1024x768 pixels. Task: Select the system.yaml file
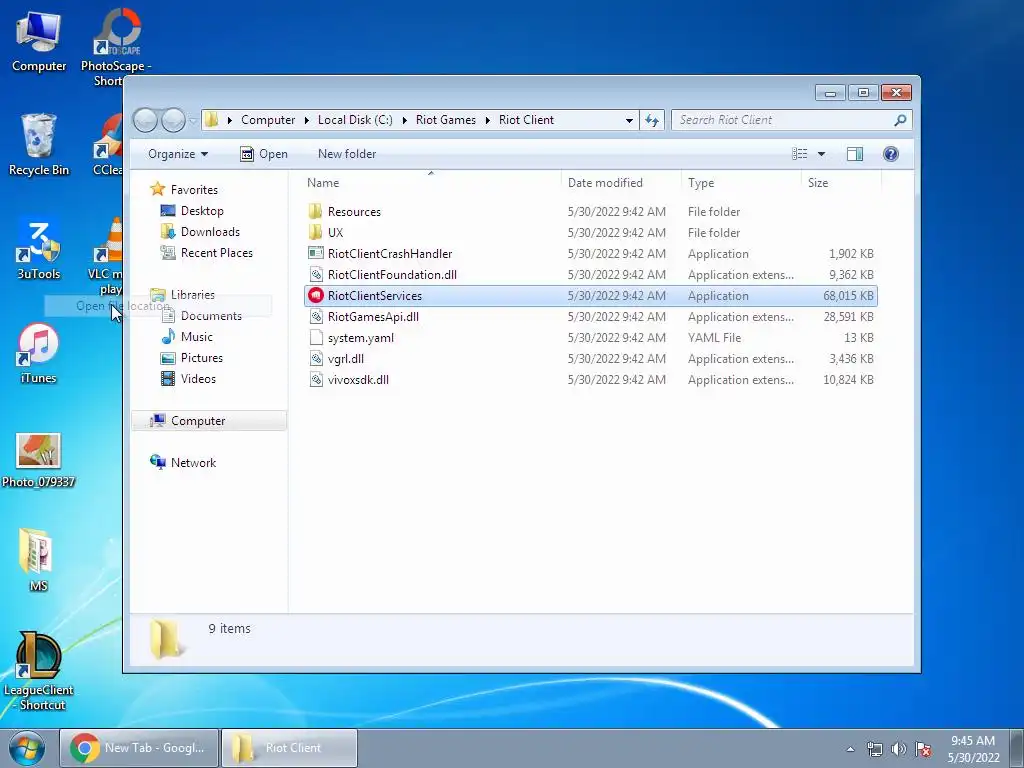(360, 338)
